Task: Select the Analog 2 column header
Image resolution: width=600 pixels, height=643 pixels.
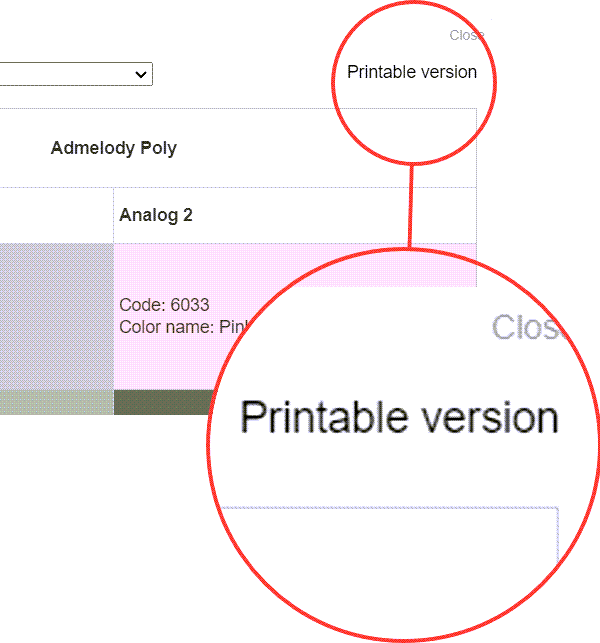Action: (x=156, y=215)
